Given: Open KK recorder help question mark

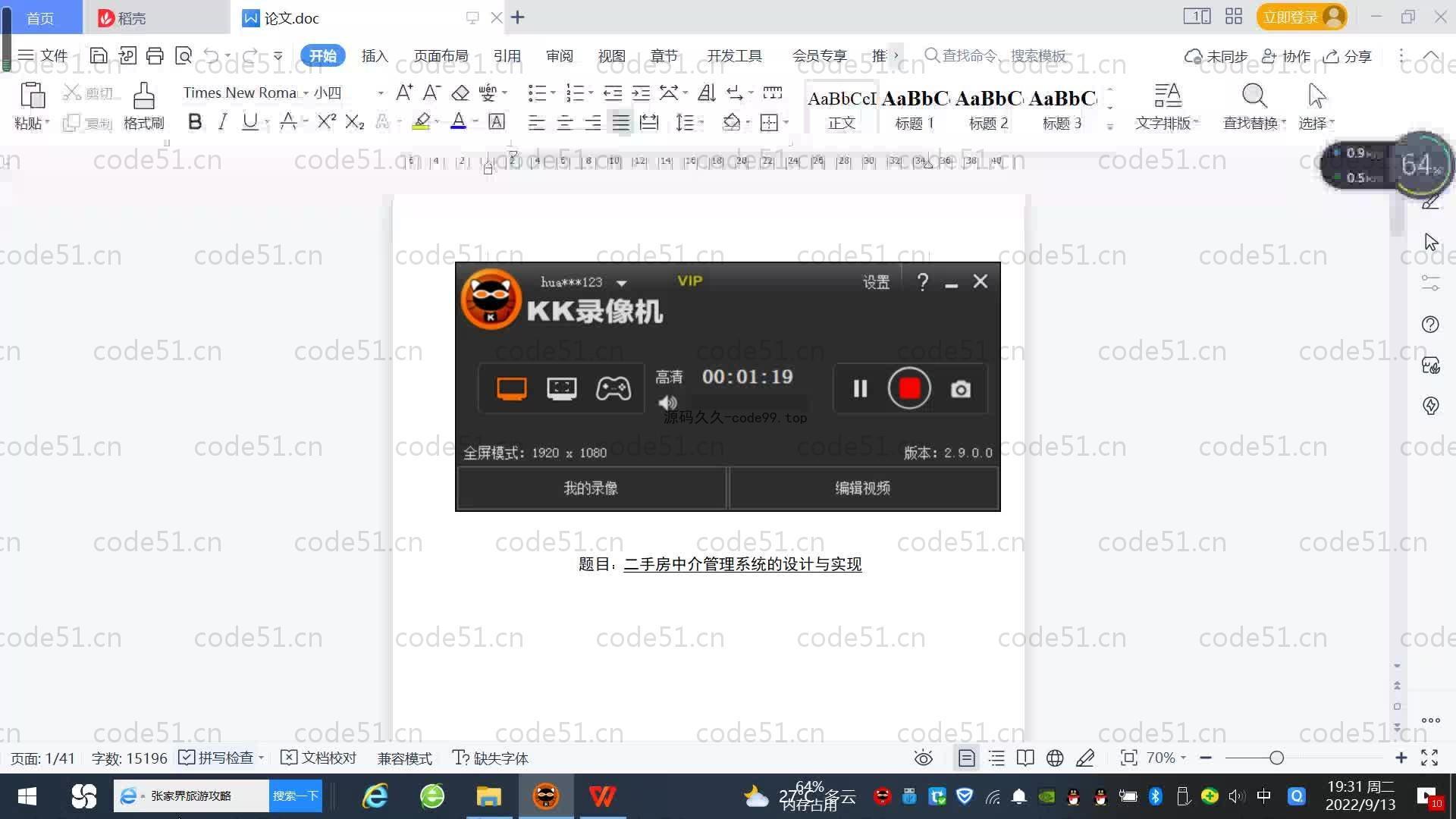Looking at the screenshot, I should [922, 282].
